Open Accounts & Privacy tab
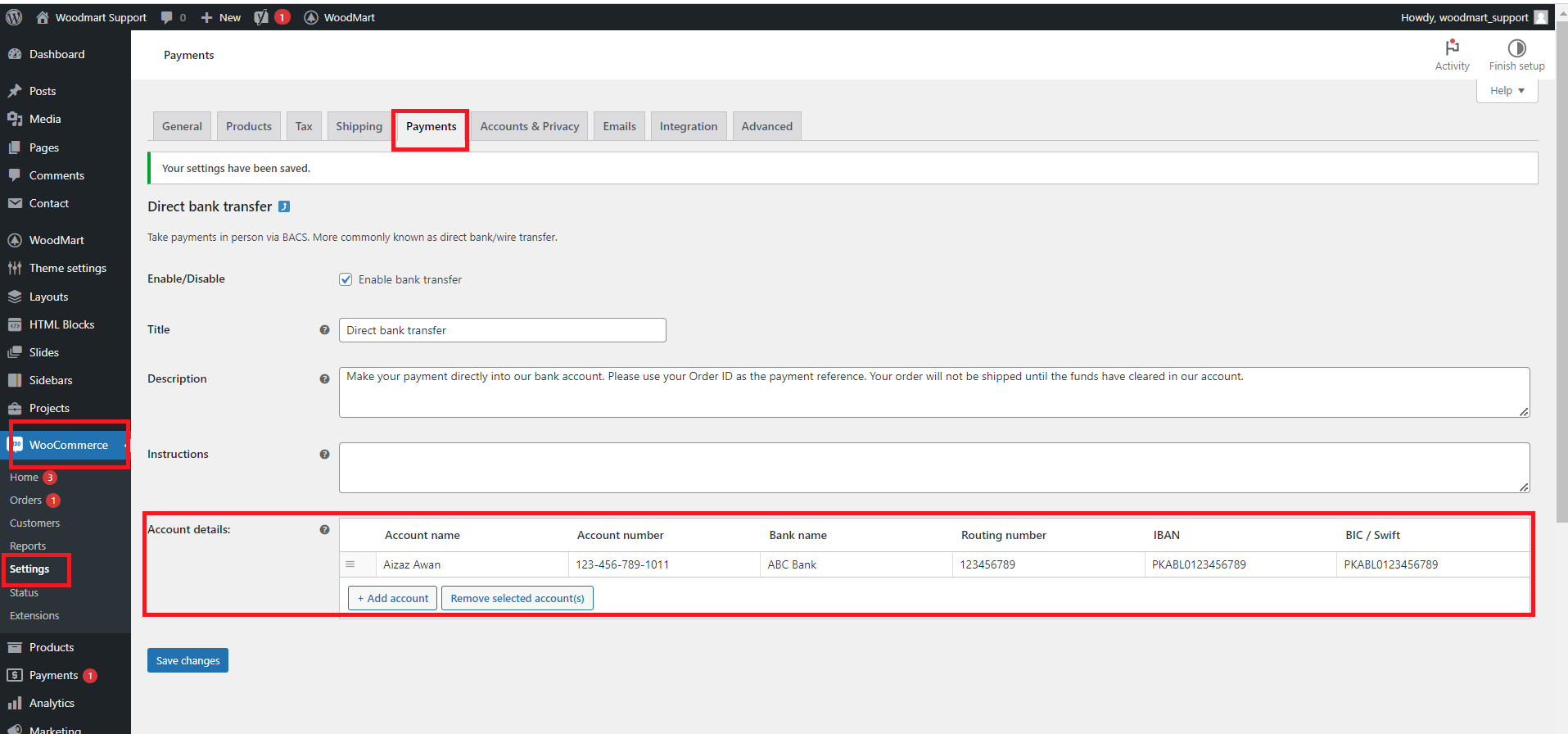This screenshot has width=1568, height=734. (530, 126)
